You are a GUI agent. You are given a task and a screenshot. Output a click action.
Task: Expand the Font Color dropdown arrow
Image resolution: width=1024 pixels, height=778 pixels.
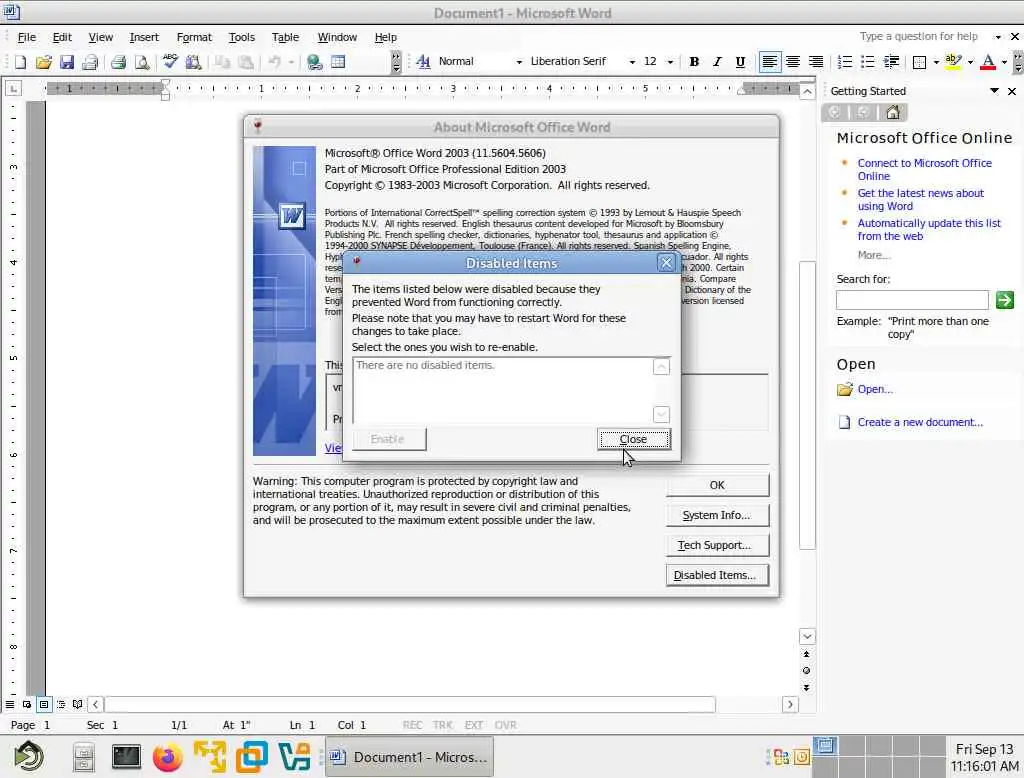(1004, 62)
